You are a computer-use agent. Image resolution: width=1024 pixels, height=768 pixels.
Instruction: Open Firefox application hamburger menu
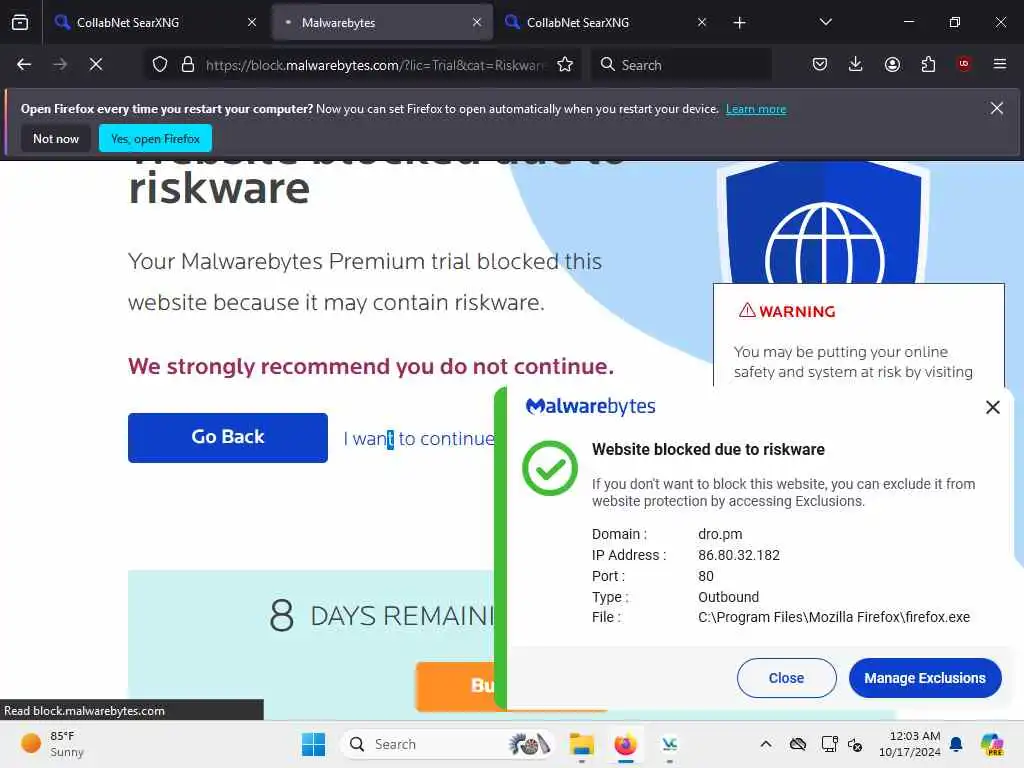tap(1000, 64)
